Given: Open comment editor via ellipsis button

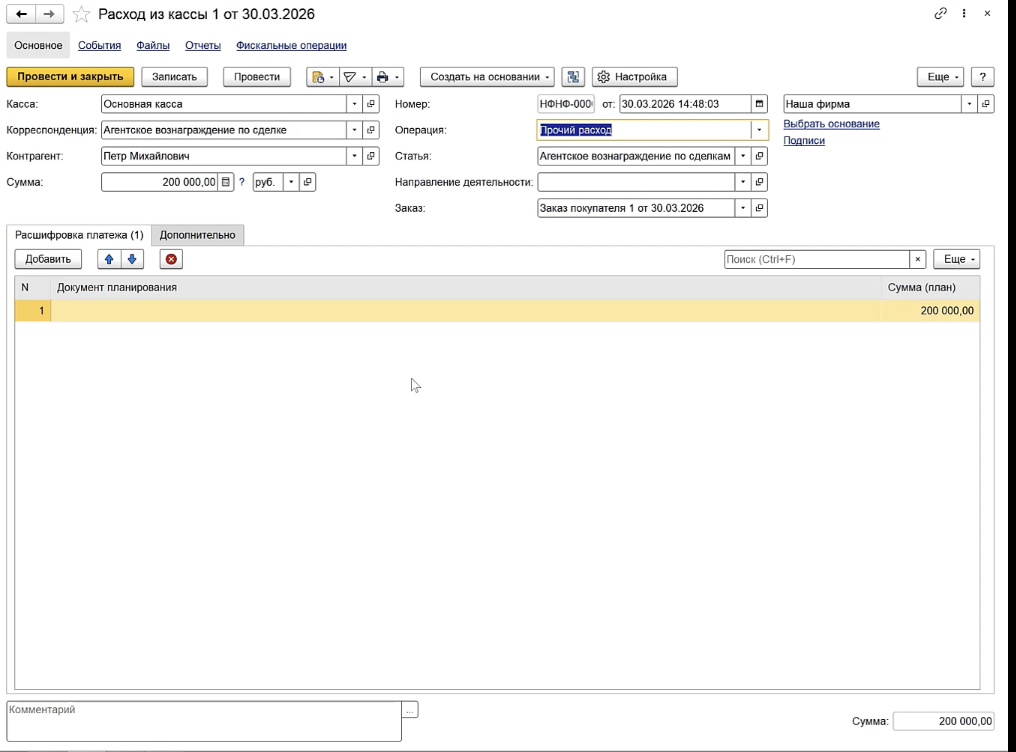Looking at the screenshot, I should point(410,710).
